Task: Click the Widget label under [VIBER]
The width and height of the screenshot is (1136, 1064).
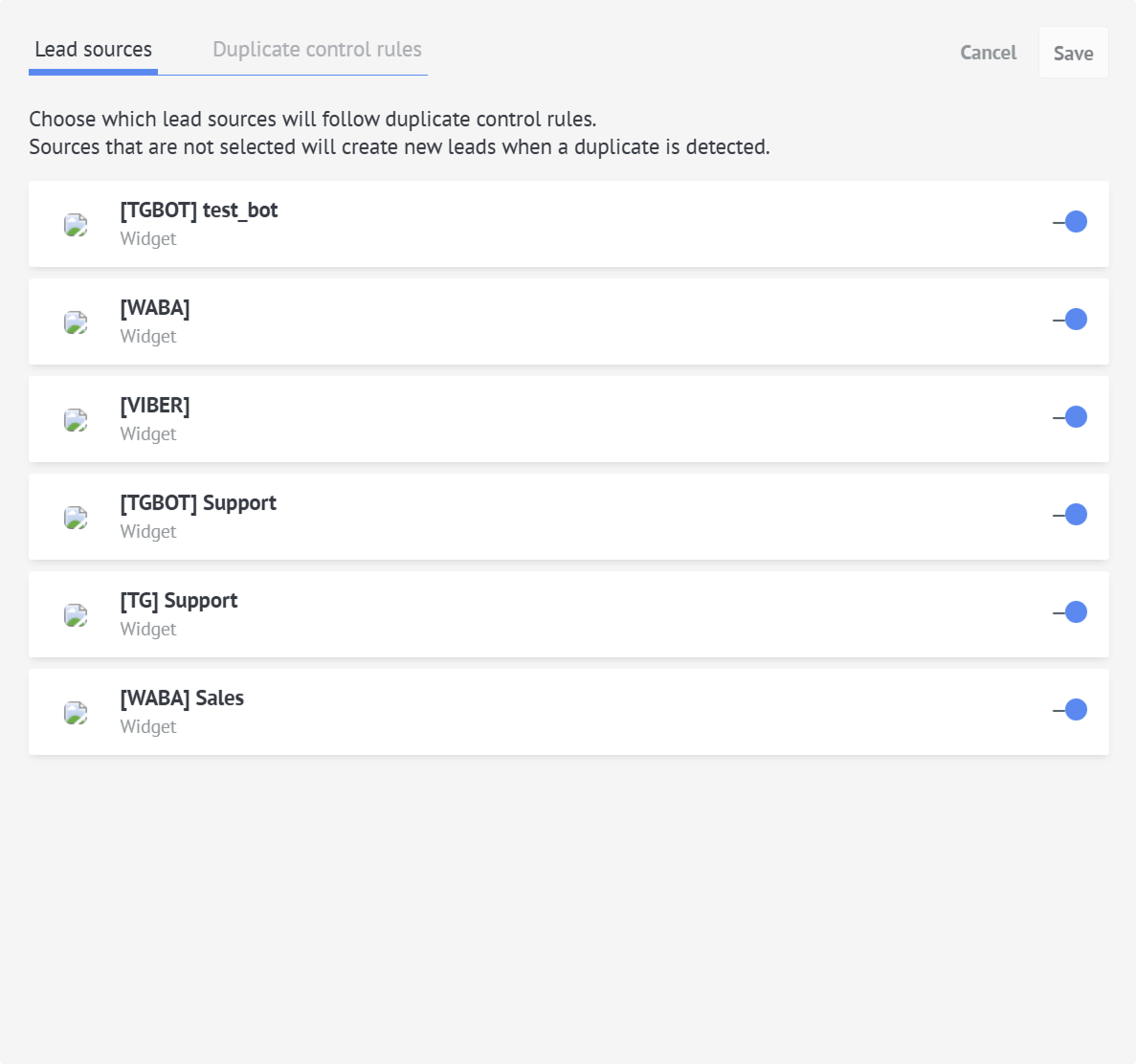Action: pyautogui.click(x=147, y=433)
